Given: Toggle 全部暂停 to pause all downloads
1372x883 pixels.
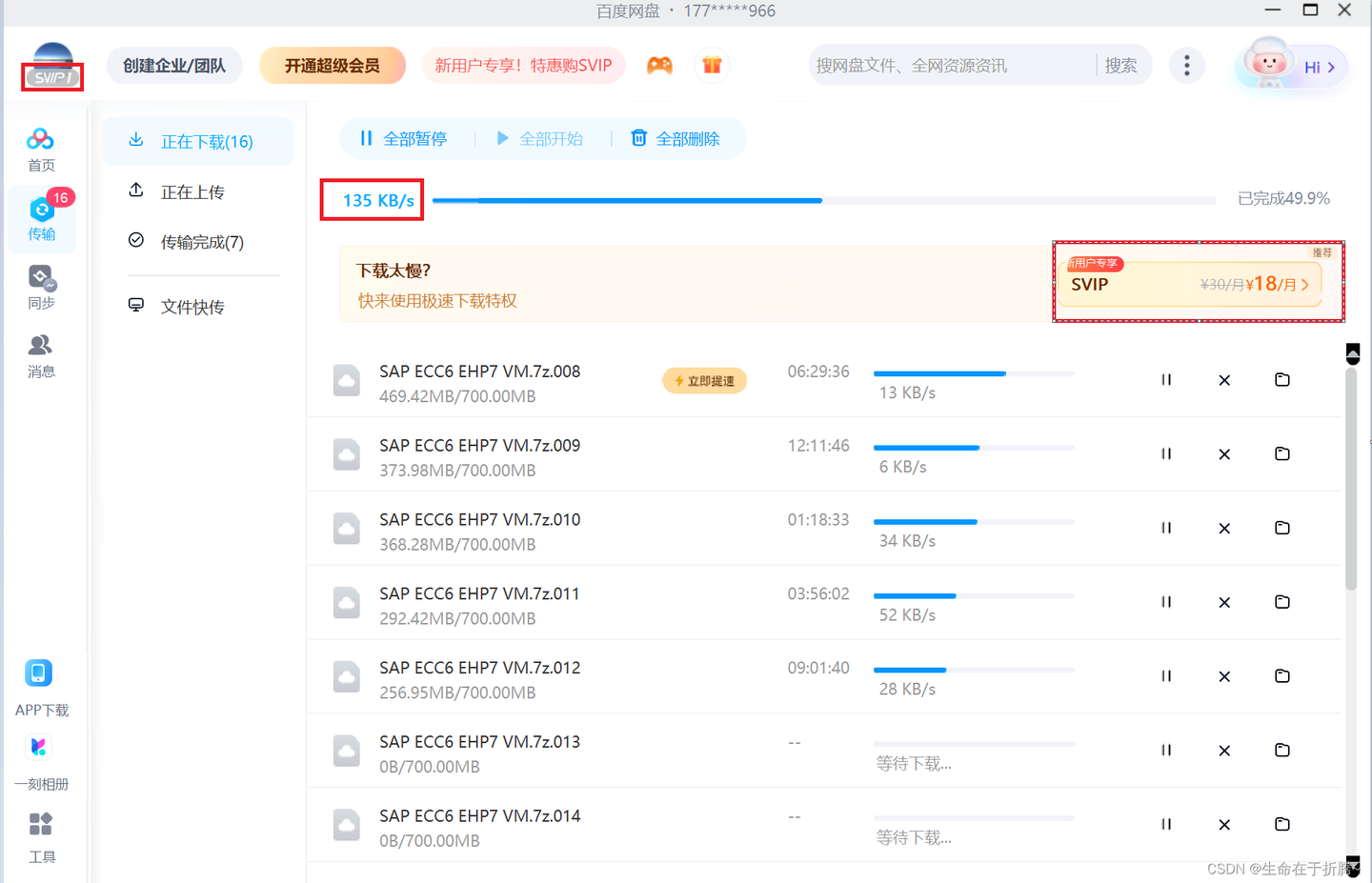Looking at the screenshot, I should pos(403,138).
